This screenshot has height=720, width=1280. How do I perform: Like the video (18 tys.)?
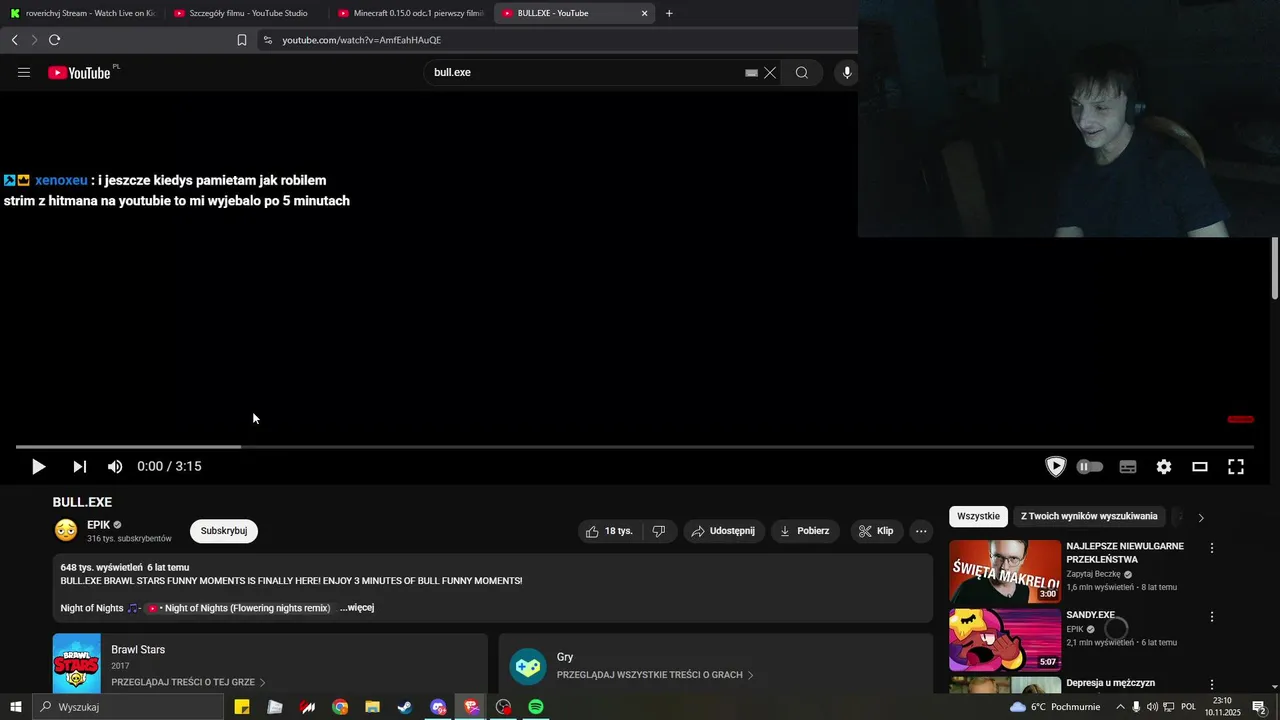click(610, 531)
